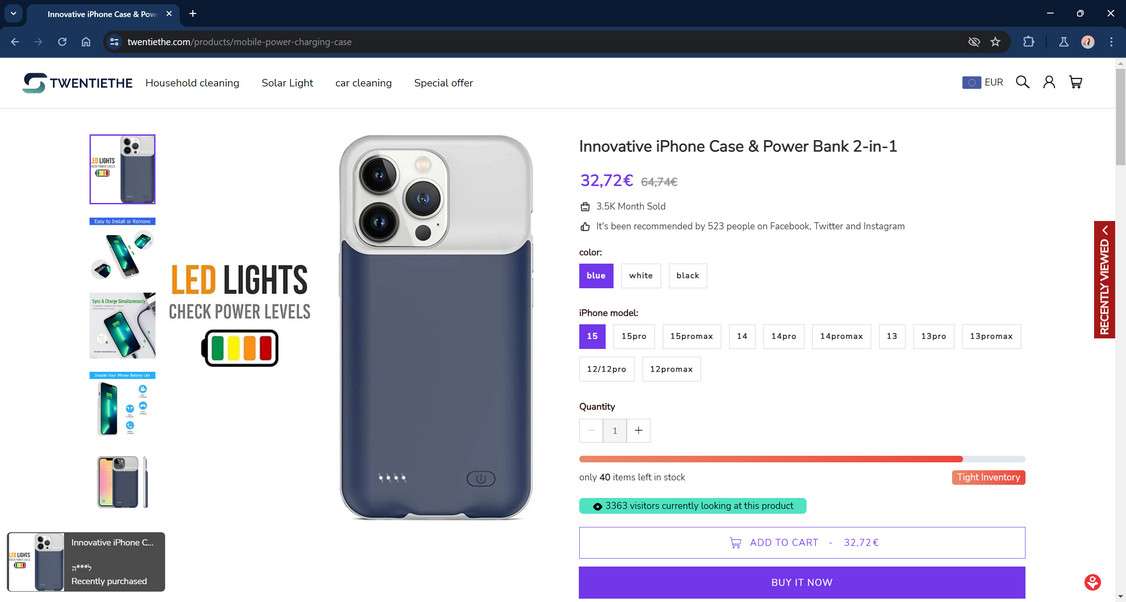Click the Add to Cart button

802,543
